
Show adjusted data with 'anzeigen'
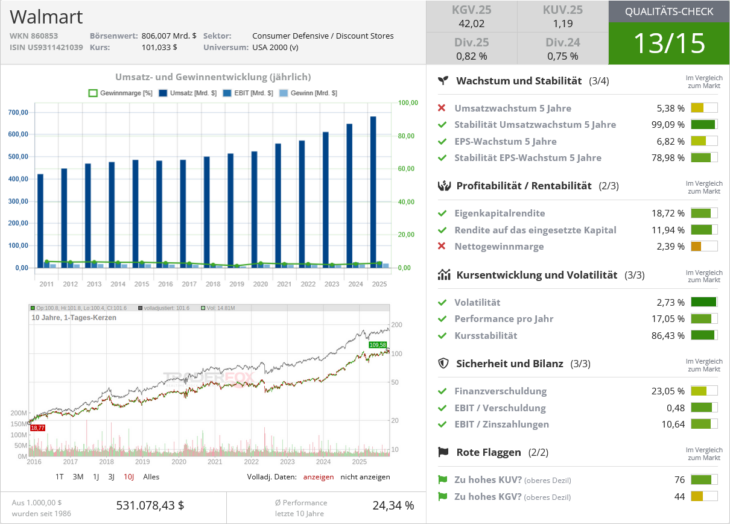pyautogui.click(x=318, y=477)
